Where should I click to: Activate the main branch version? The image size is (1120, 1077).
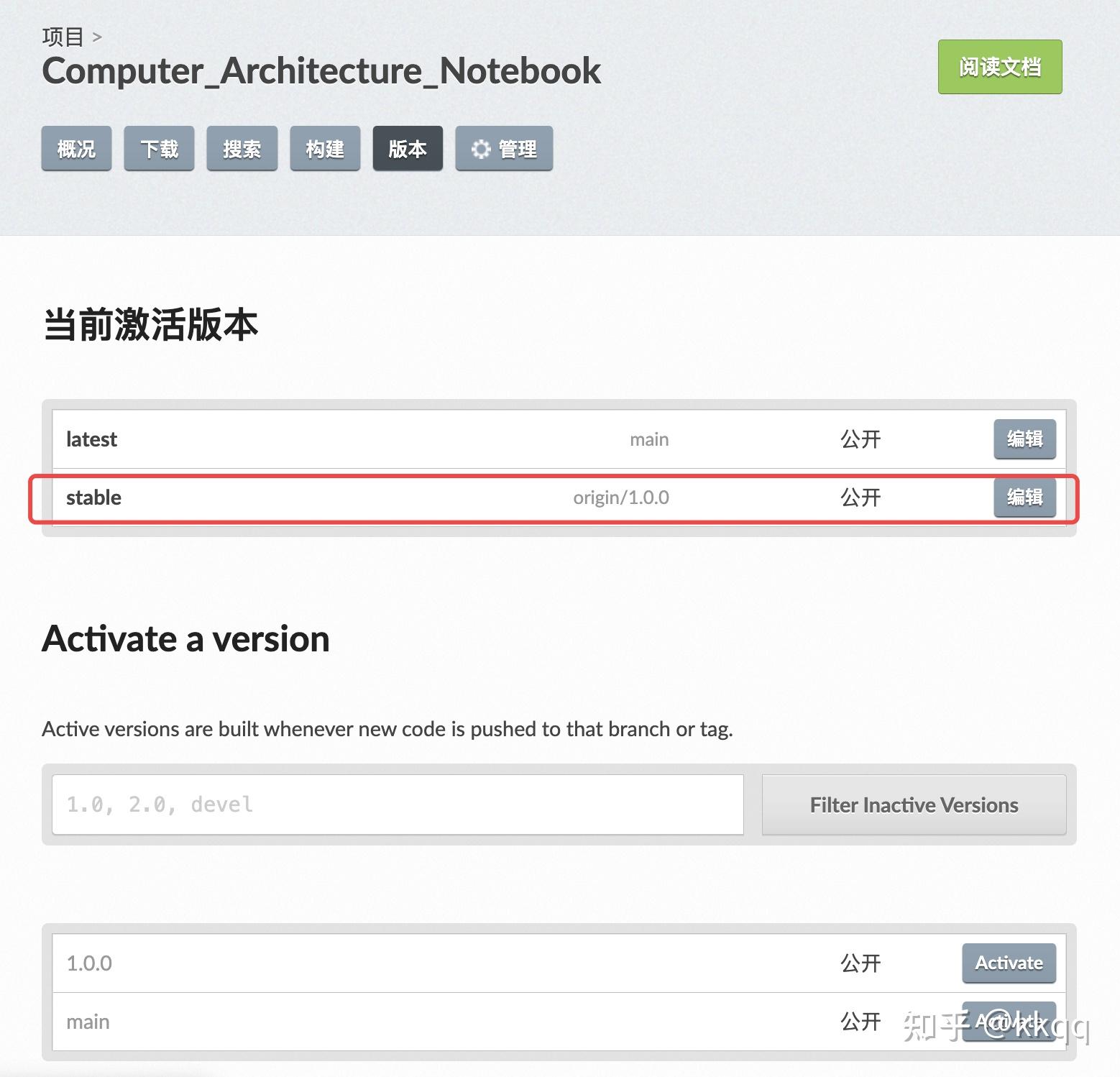(1008, 1021)
